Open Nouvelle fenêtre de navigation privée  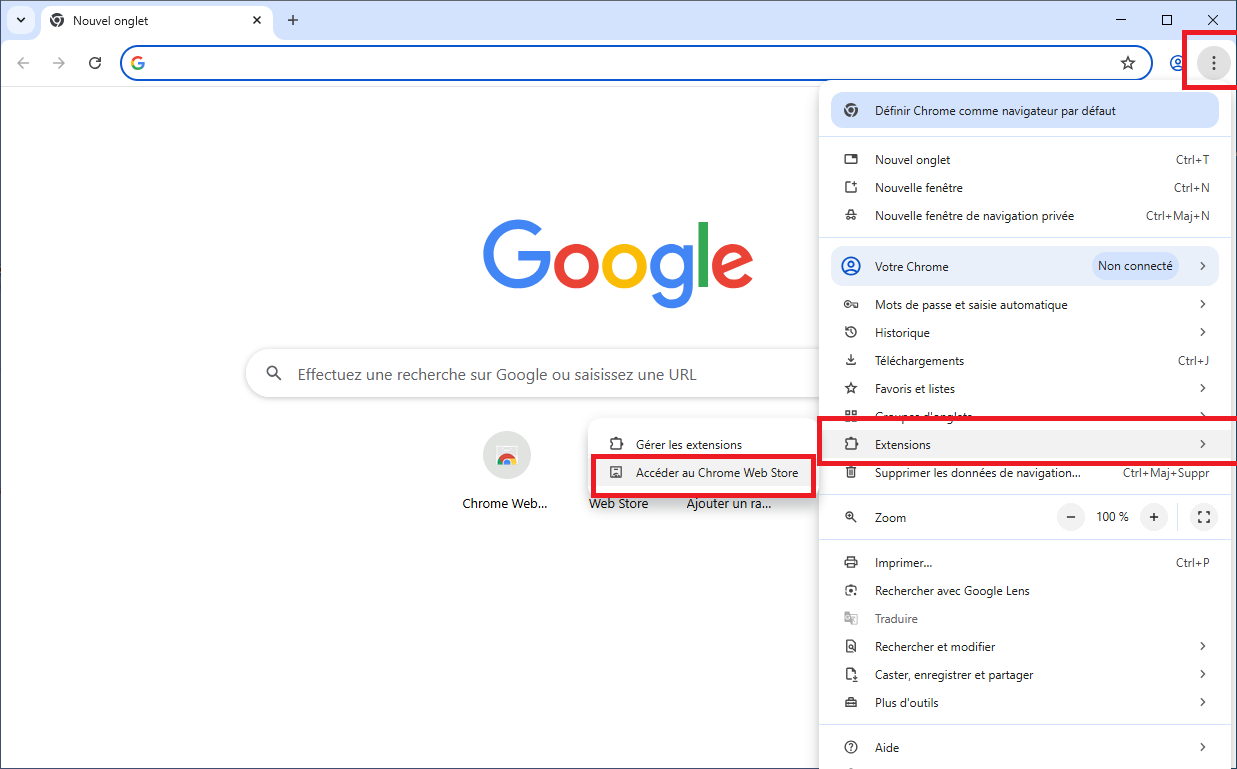(973, 215)
